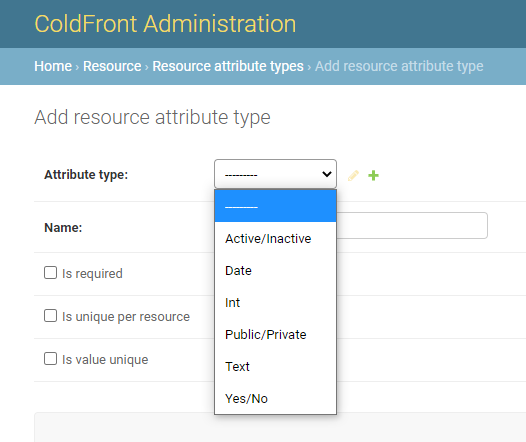Click the Is value unique label
Viewport: 526px width, 442px height.
pos(105,360)
